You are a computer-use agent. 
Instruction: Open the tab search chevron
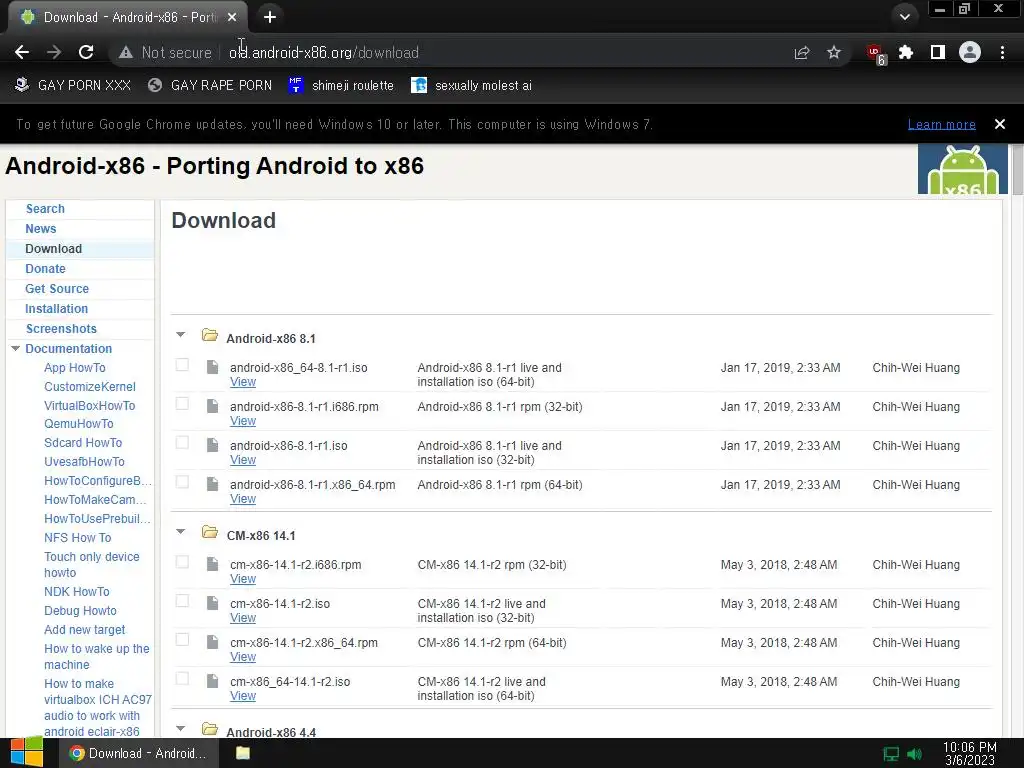(x=904, y=17)
